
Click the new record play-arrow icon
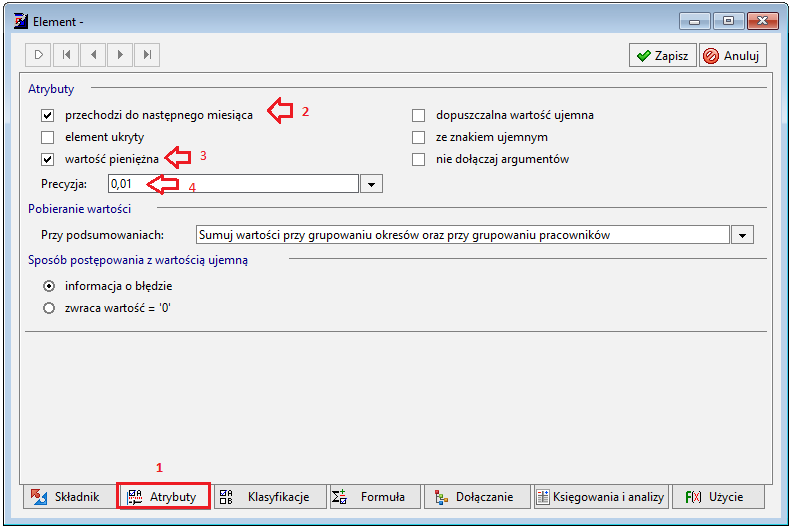tap(38, 55)
